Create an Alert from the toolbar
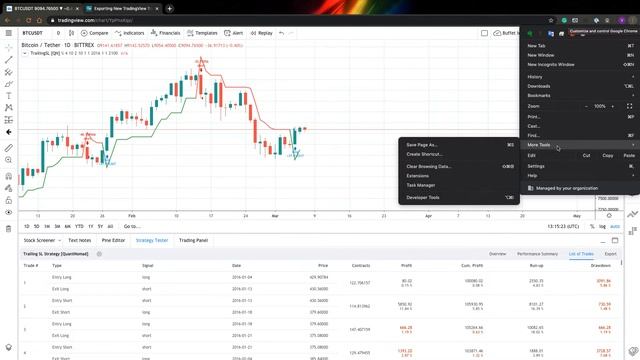Image resolution: width=640 pixels, height=360 pixels. click(x=233, y=33)
